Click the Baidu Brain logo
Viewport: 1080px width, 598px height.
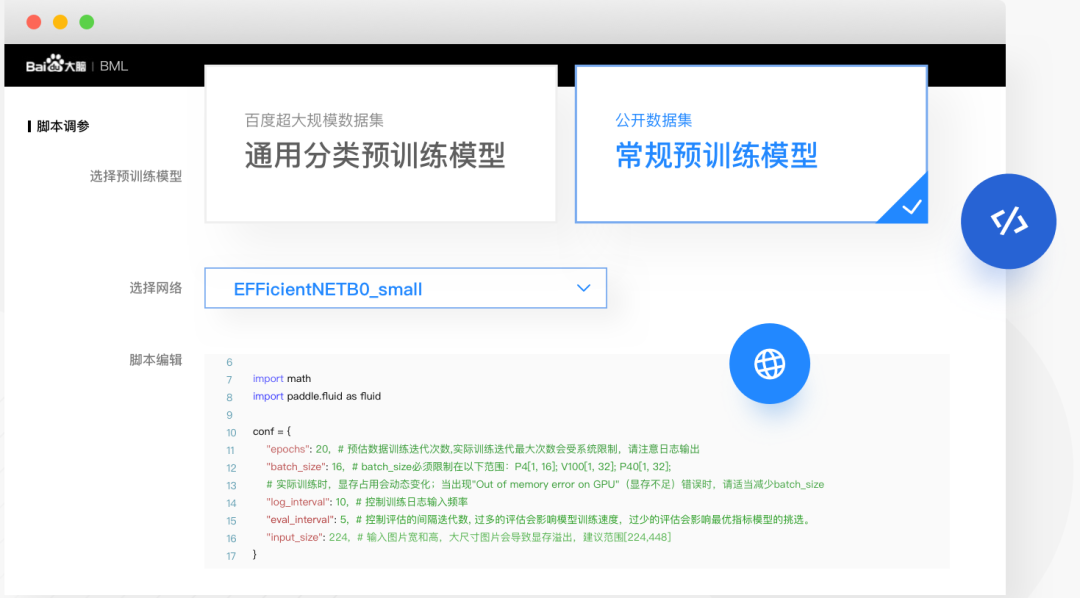[56, 65]
